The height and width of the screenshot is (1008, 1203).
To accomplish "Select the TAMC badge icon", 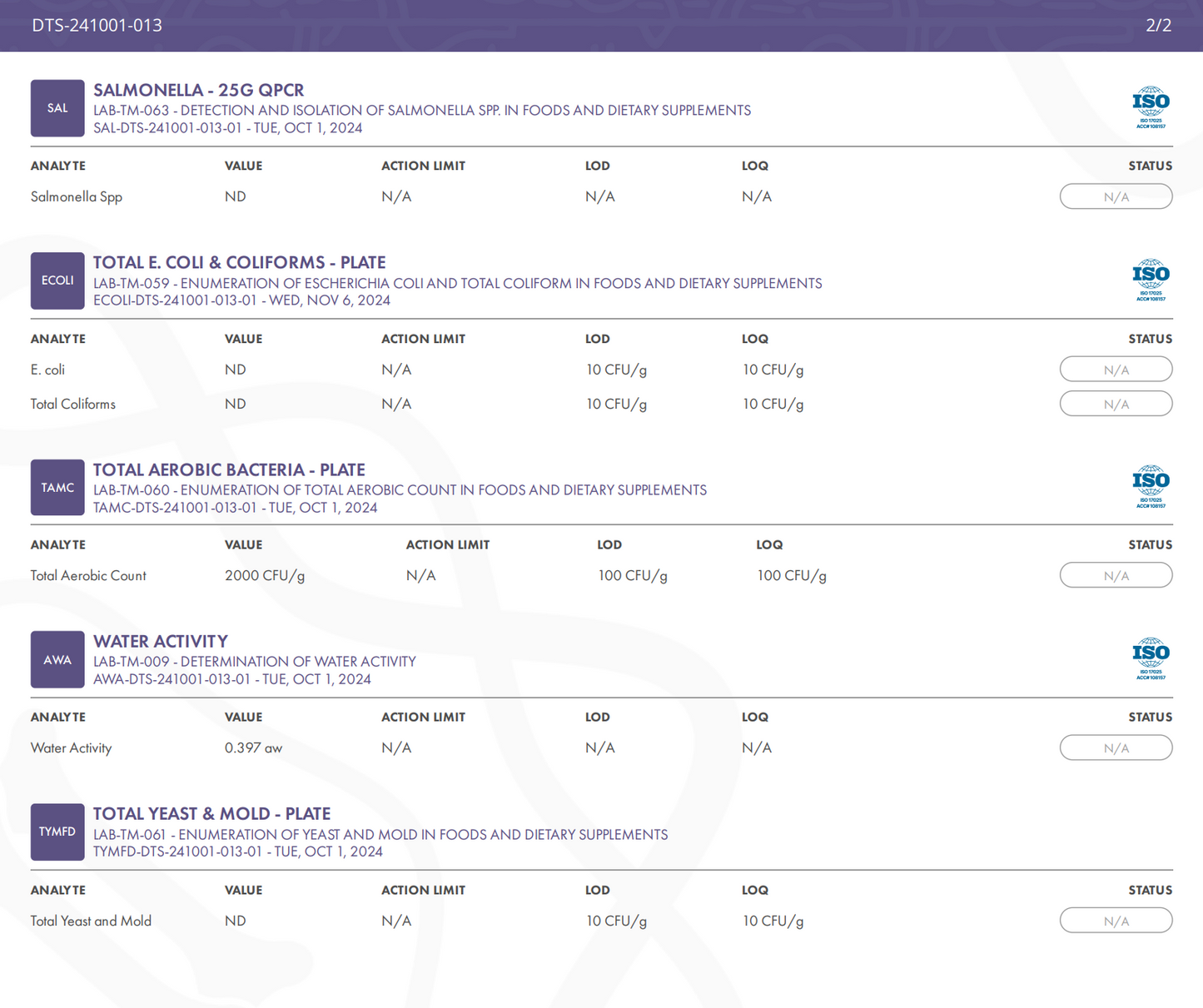I will (57, 488).
